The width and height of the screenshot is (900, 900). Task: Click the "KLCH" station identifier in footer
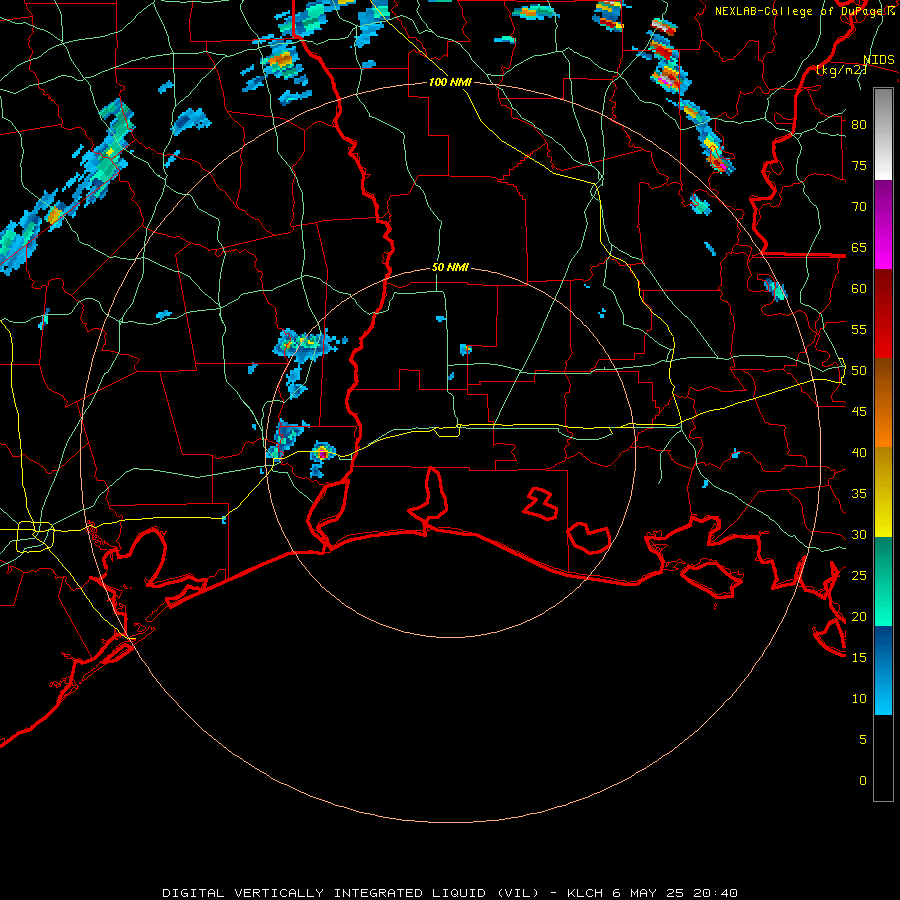585,893
